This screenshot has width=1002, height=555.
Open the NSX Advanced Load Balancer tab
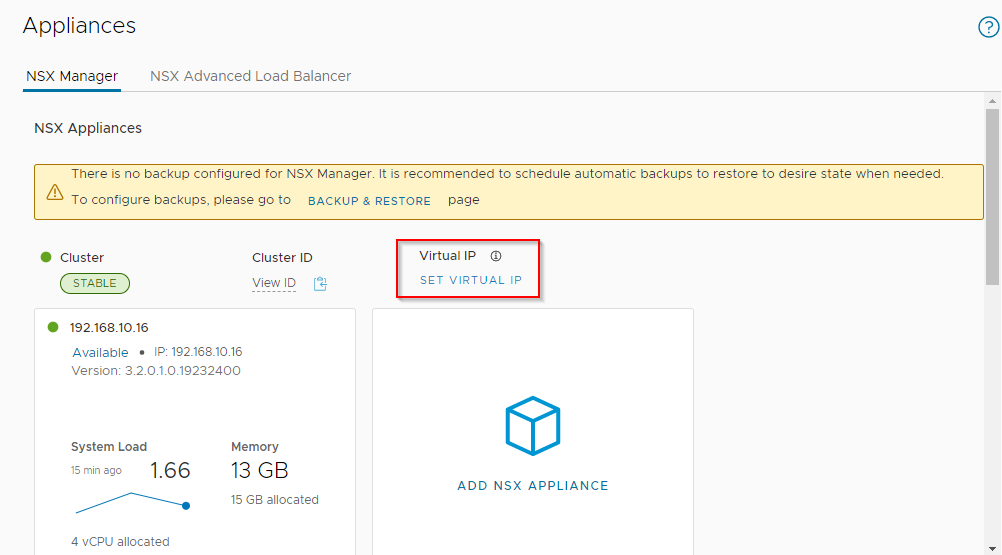click(x=250, y=76)
